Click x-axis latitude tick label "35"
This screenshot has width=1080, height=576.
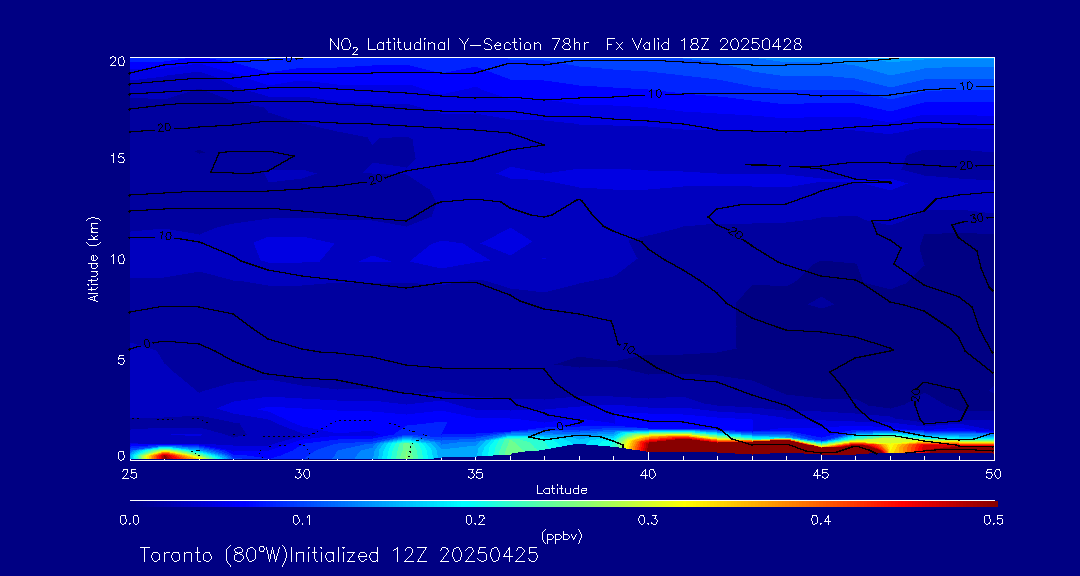tap(475, 474)
